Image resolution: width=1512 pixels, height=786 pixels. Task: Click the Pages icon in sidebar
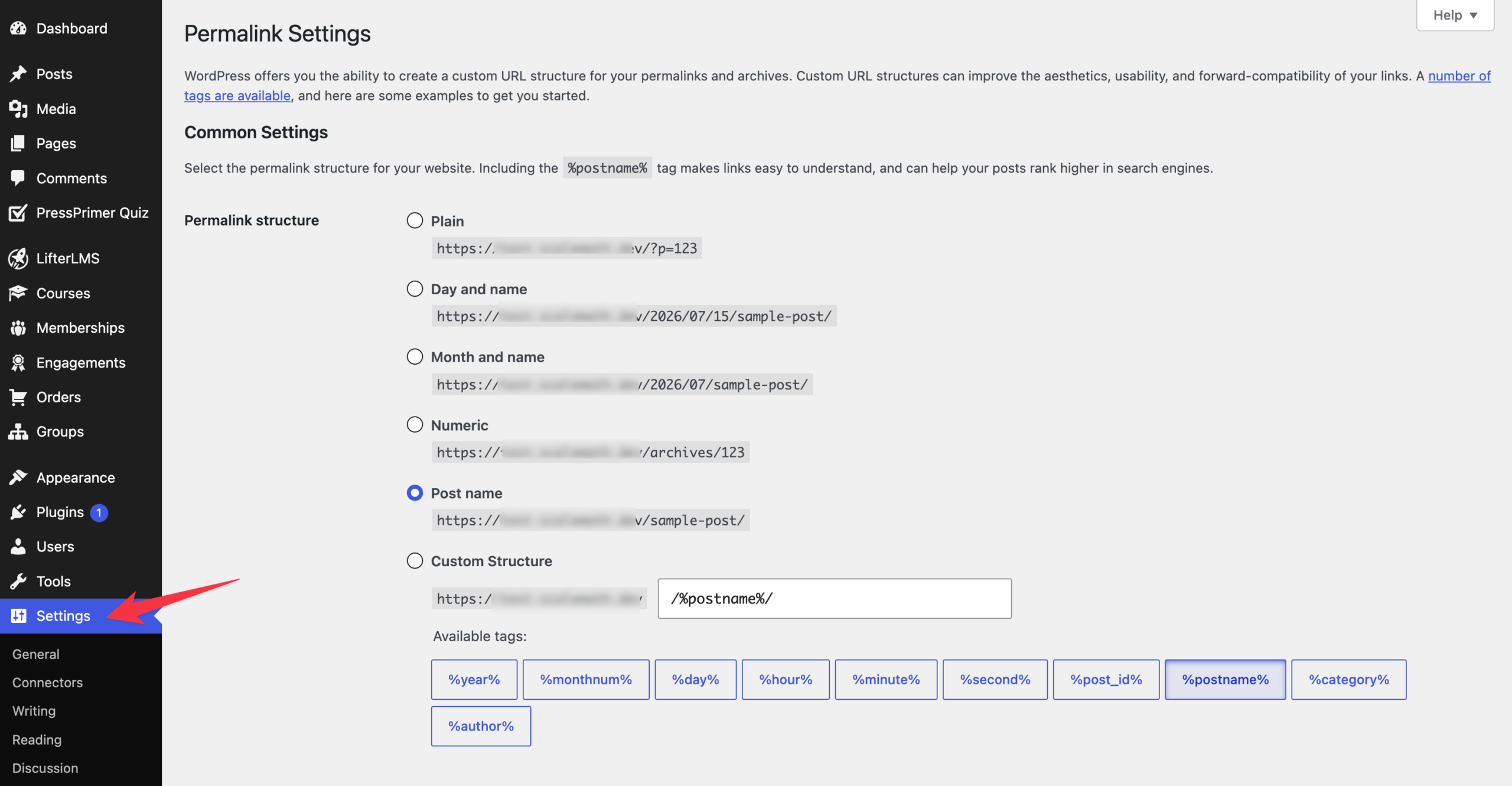18,143
